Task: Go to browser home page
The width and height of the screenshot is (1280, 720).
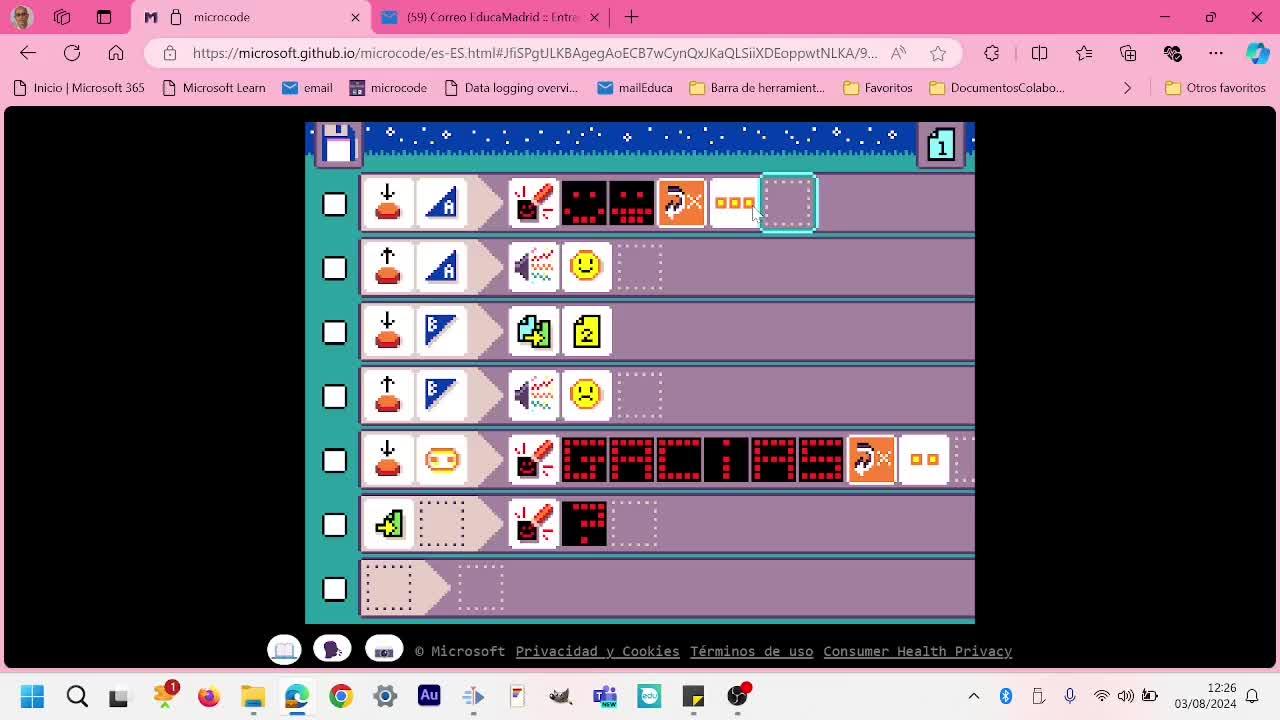Action: coord(116,53)
